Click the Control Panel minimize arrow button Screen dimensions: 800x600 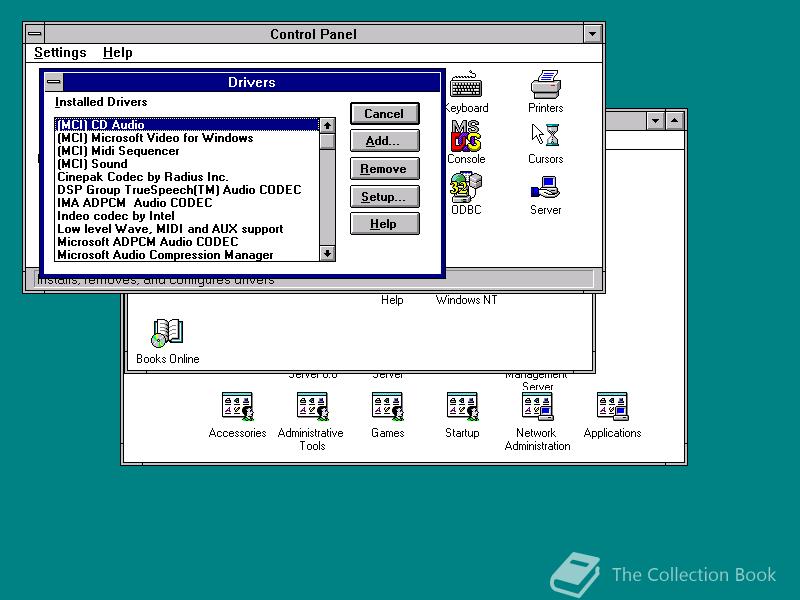click(592, 34)
